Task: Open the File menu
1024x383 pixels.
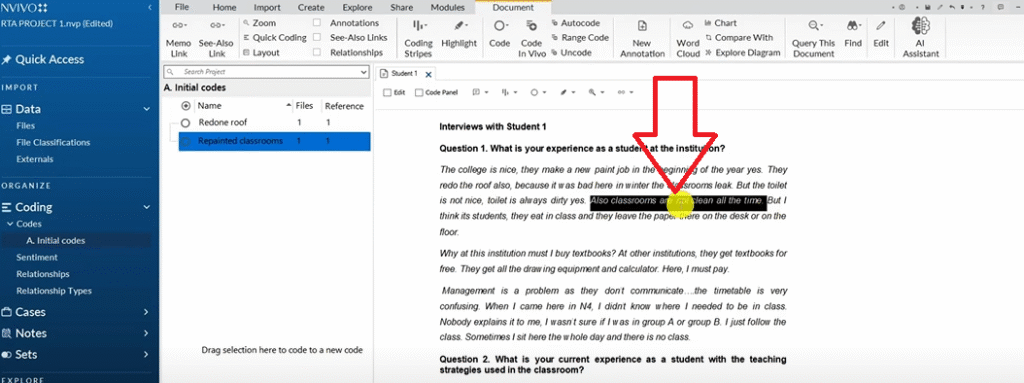Action: click(x=182, y=8)
